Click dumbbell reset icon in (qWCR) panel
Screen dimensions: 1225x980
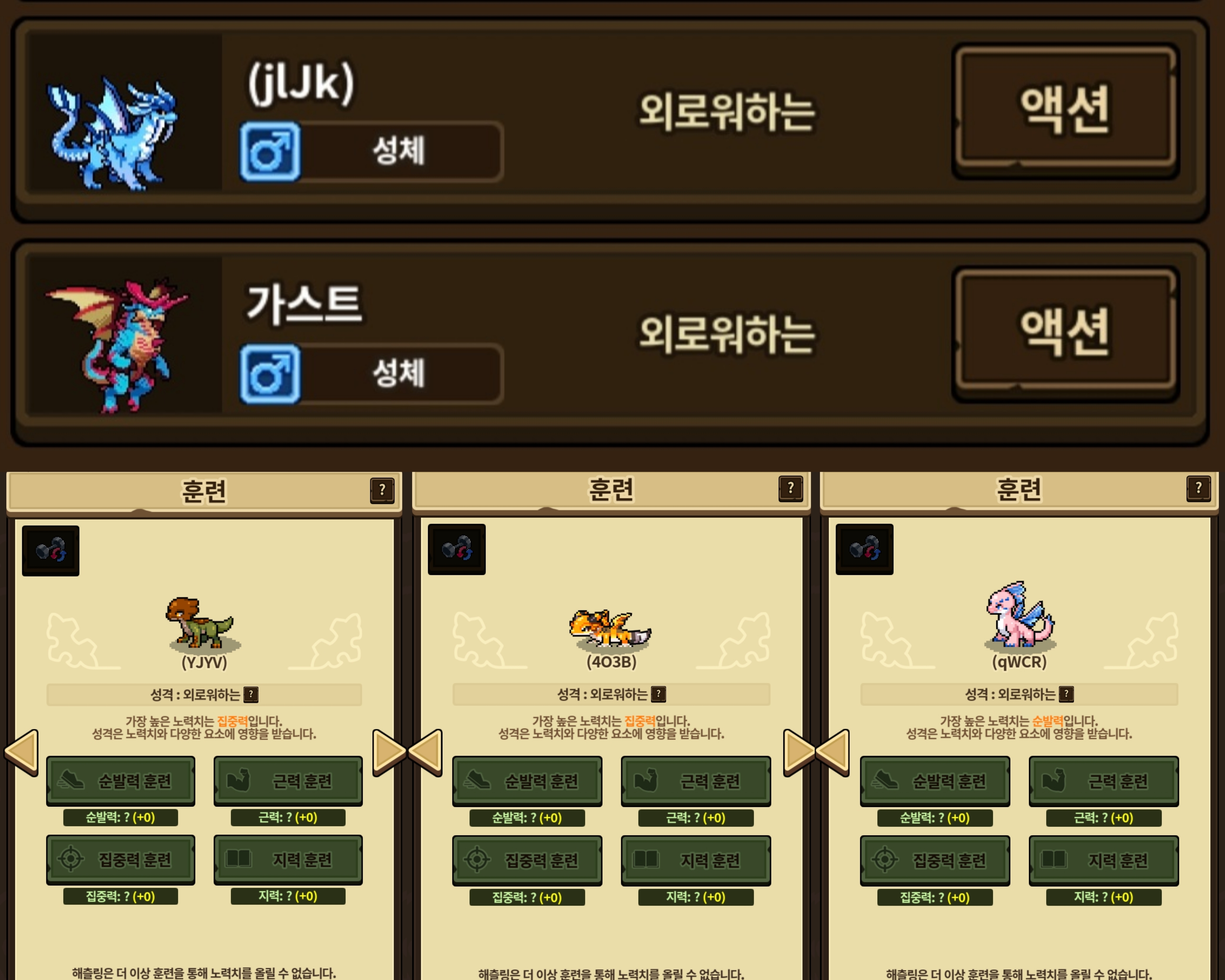[864, 549]
